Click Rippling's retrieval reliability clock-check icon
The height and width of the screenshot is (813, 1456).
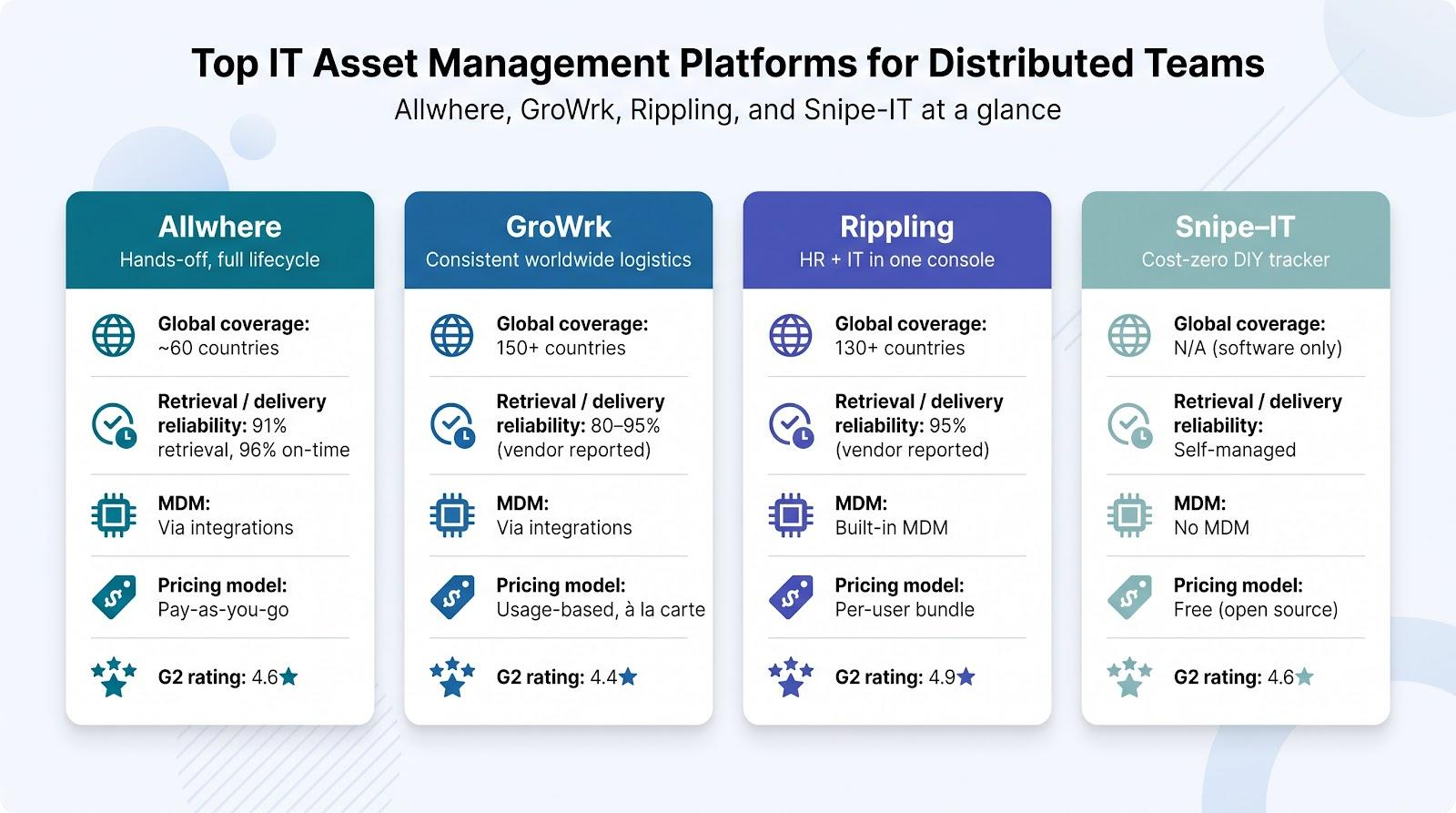(x=792, y=425)
